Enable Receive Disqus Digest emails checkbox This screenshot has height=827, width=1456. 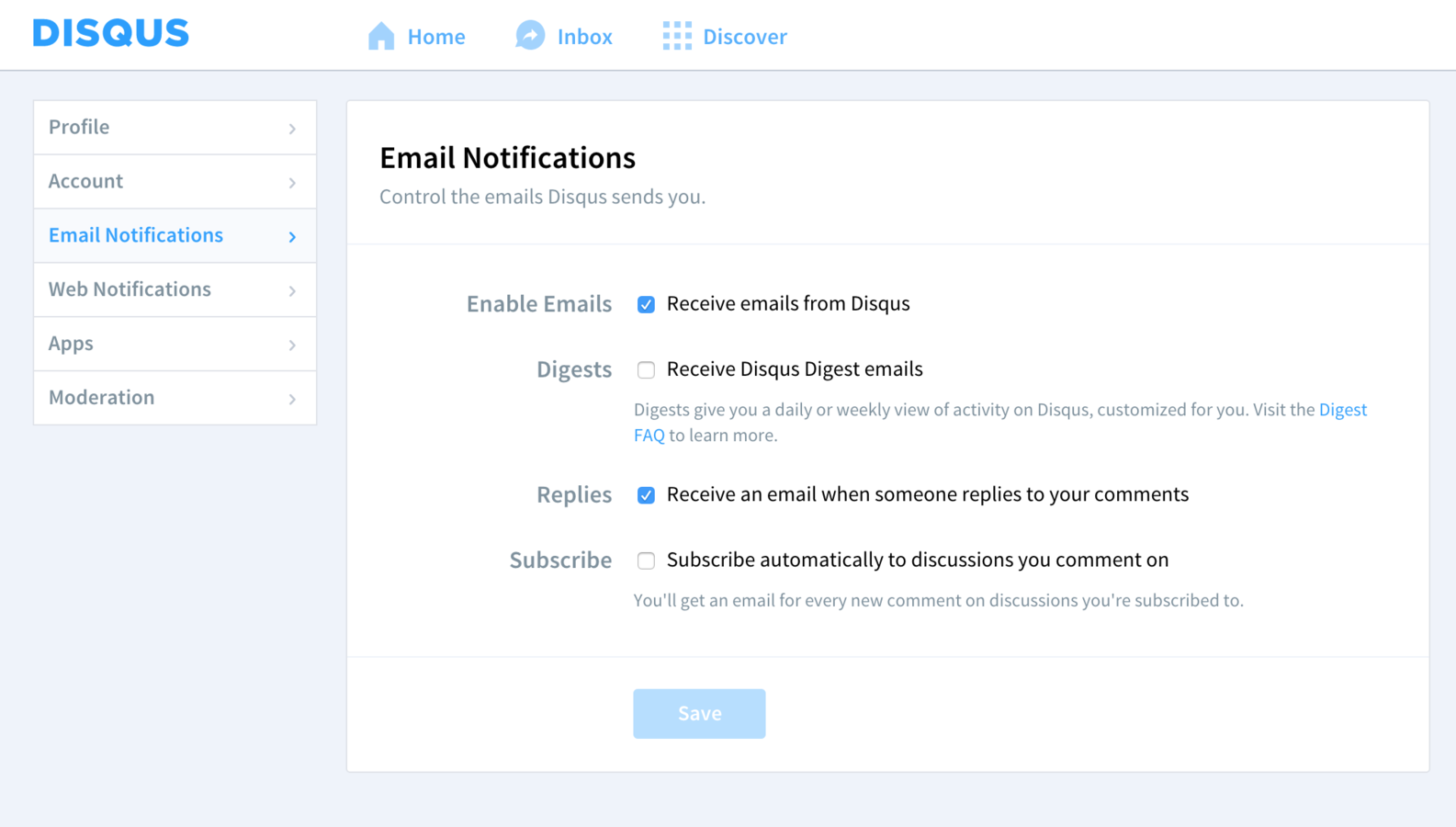(646, 369)
